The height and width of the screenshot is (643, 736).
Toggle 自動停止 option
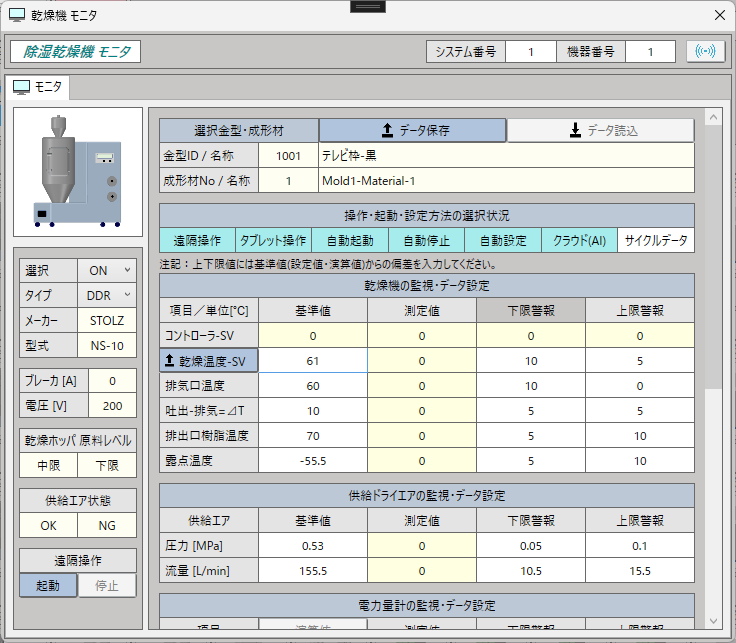[426, 241]
